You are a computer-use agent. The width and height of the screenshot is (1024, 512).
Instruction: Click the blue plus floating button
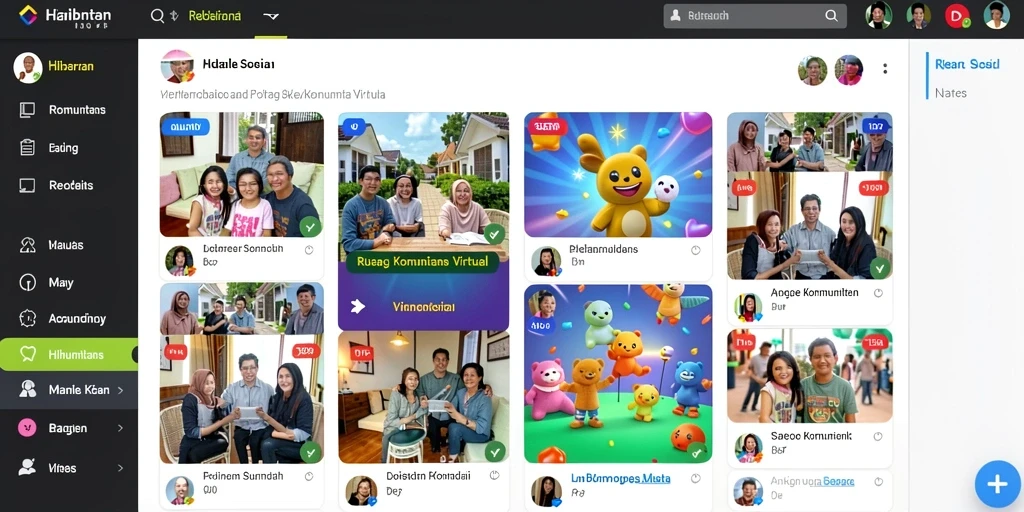tap(997, 484)
